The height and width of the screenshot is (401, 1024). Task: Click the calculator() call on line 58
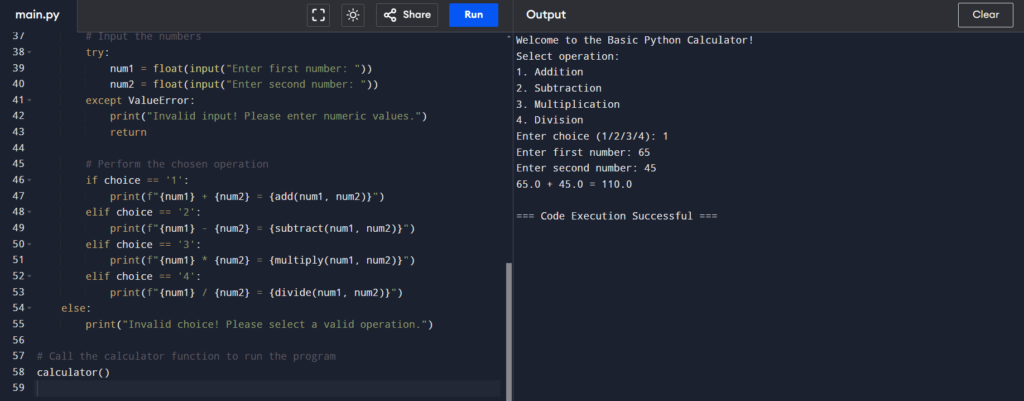(73, 373)
